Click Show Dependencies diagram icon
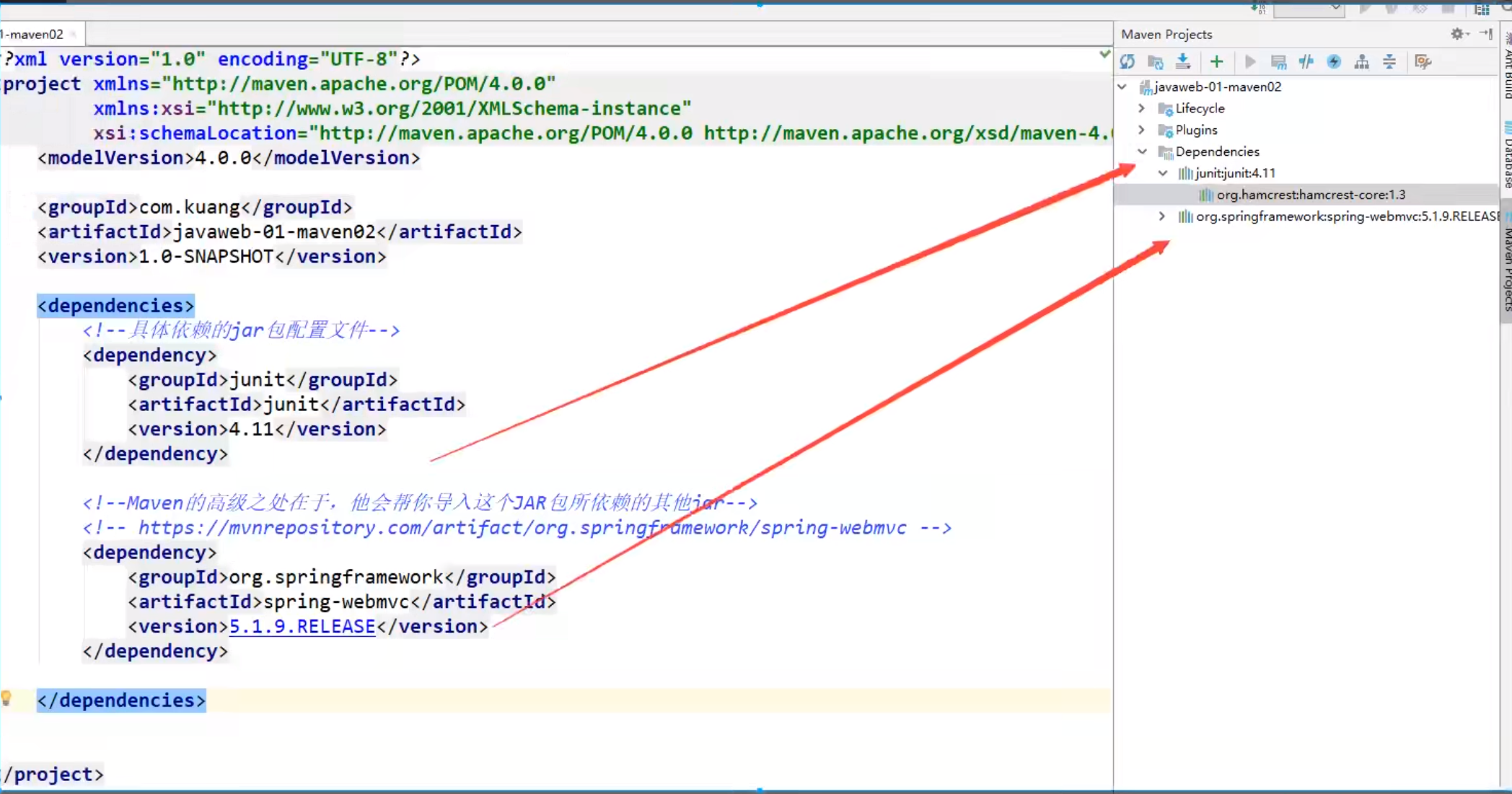This screenshot has height=794, width=1512. click(x=1361, y=62)
